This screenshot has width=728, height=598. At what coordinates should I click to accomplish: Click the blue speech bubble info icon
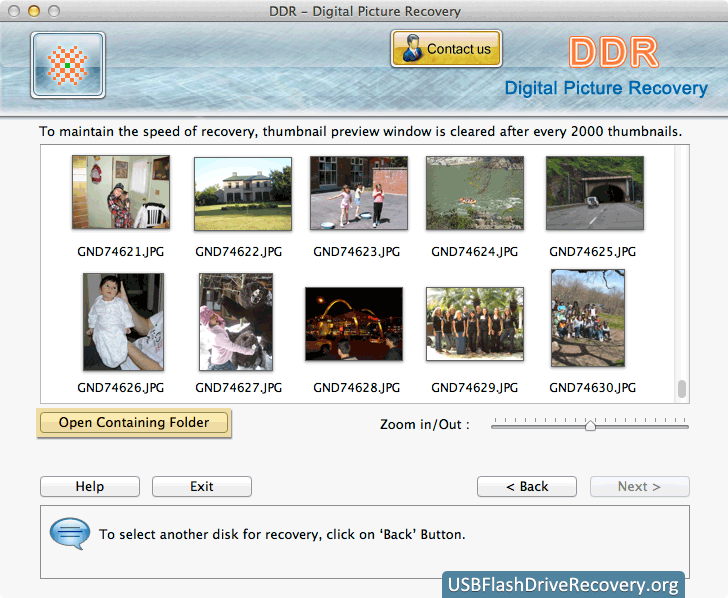(70, 533)
